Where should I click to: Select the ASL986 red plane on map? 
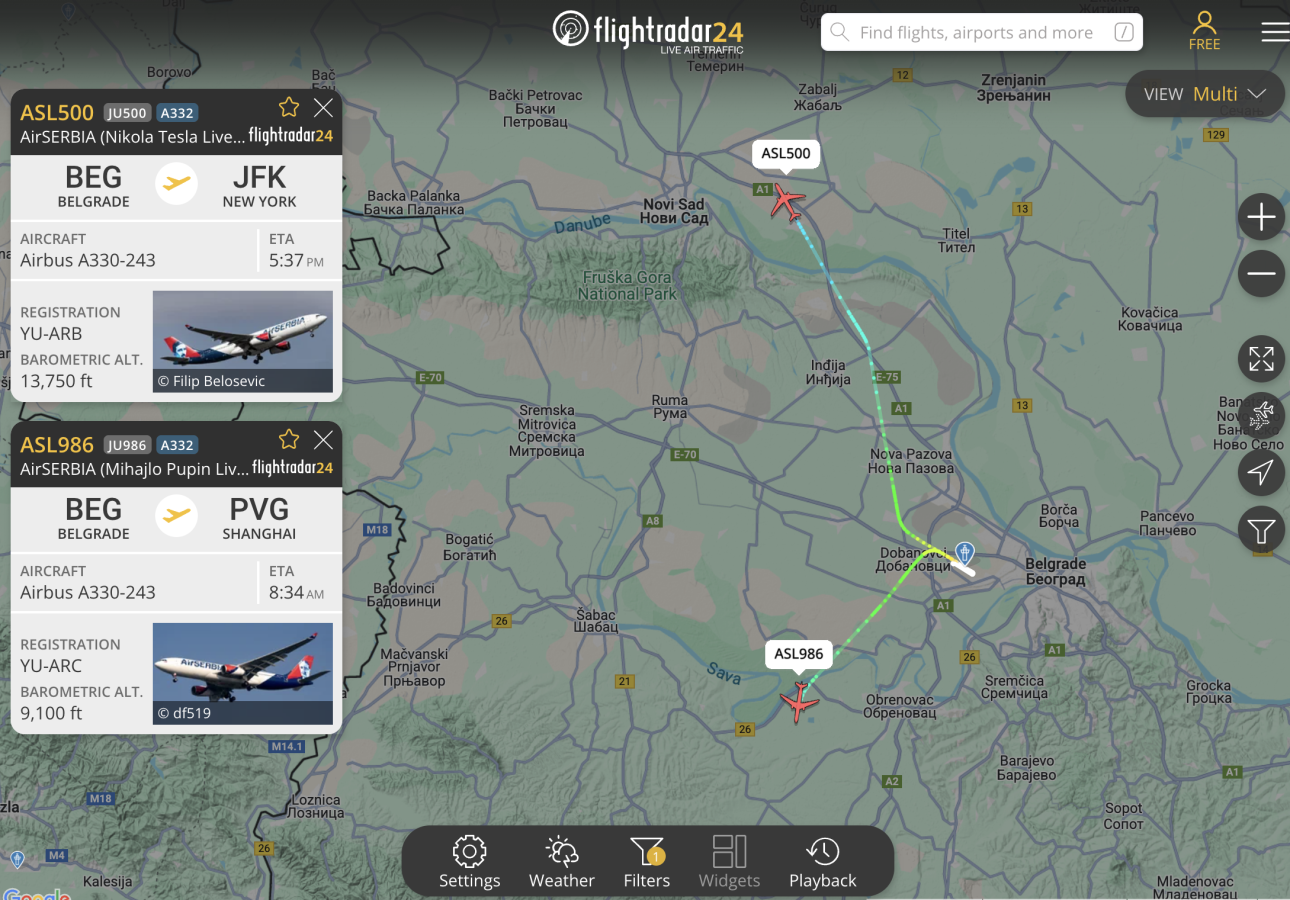[x=799, y=703]
